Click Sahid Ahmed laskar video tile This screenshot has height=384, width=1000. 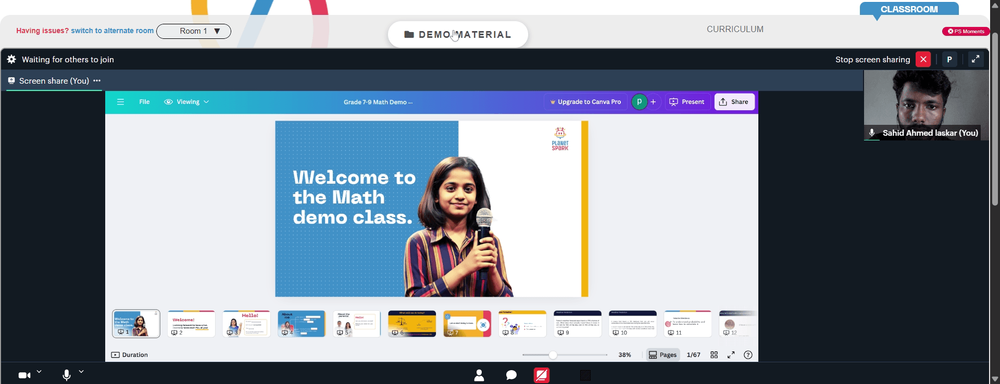[927, 105]
